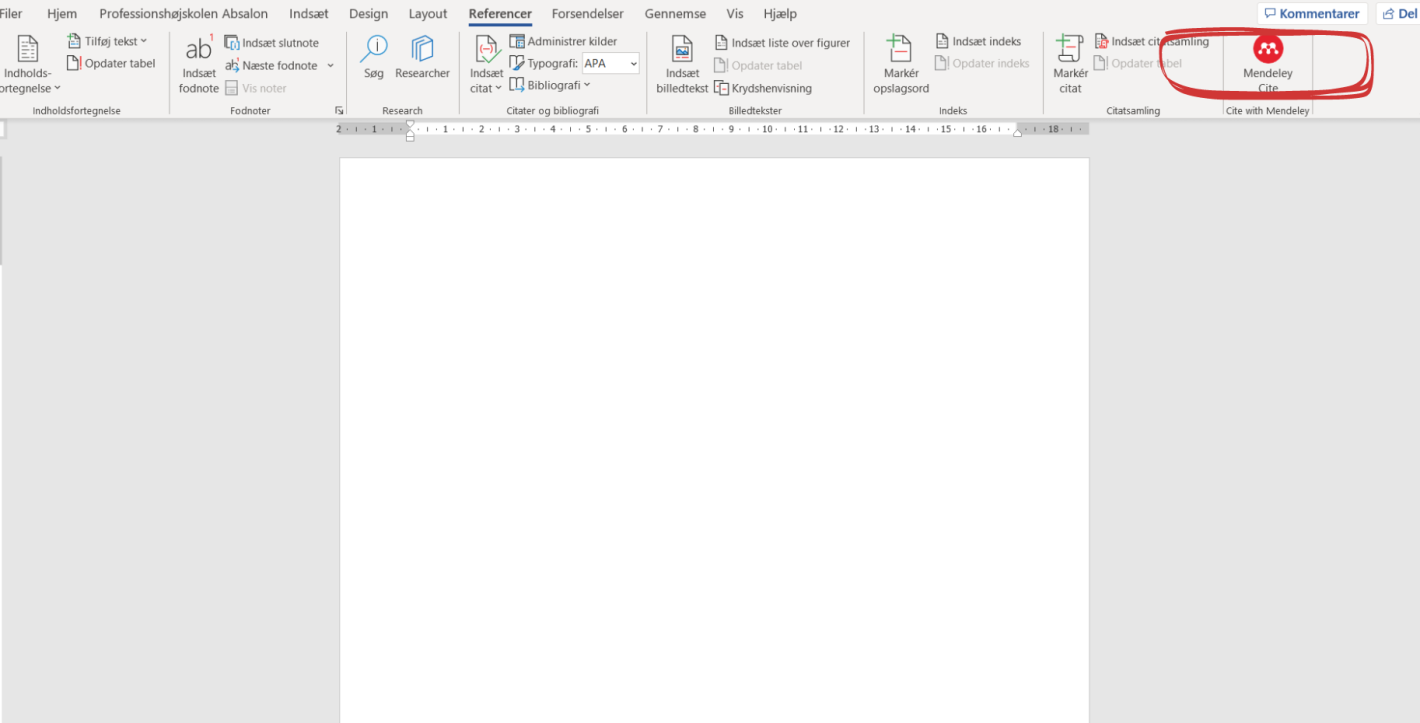1420x723 pixels.
Task: Click the Kommentarer button
Action: [1312, 14]
